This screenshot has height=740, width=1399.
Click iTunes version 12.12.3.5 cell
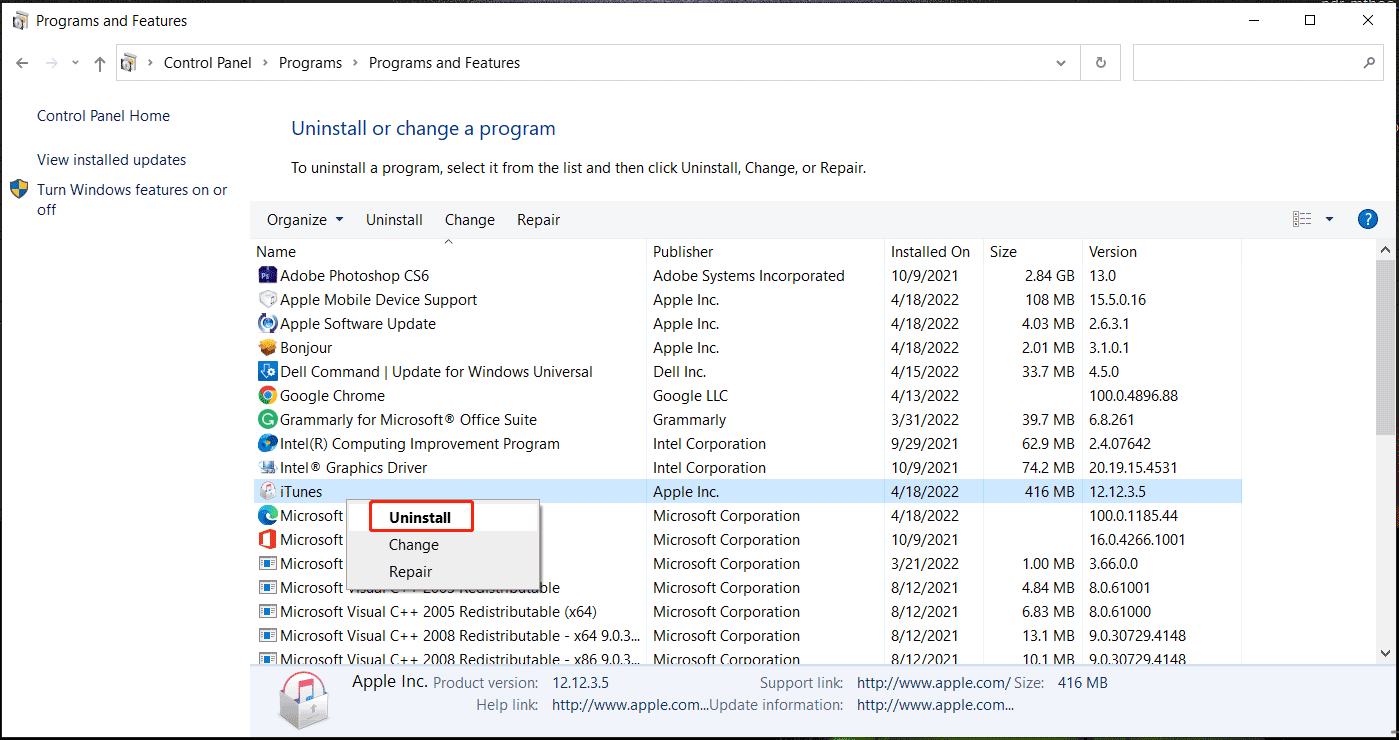[1118, 491]
